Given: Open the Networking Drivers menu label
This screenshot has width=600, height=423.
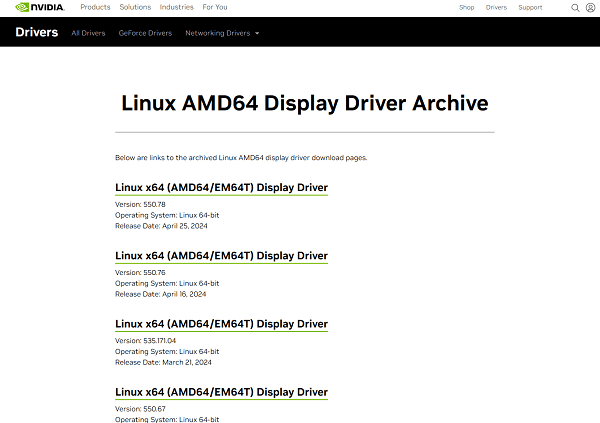Looking at the screenshot, I should (217, 33).
